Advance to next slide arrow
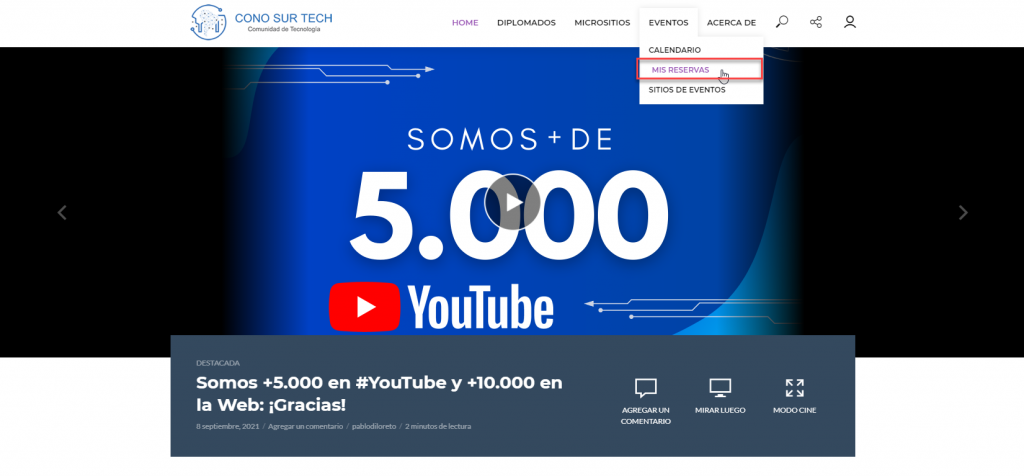This screenshot has width=1024, height=476. point(963,212)
